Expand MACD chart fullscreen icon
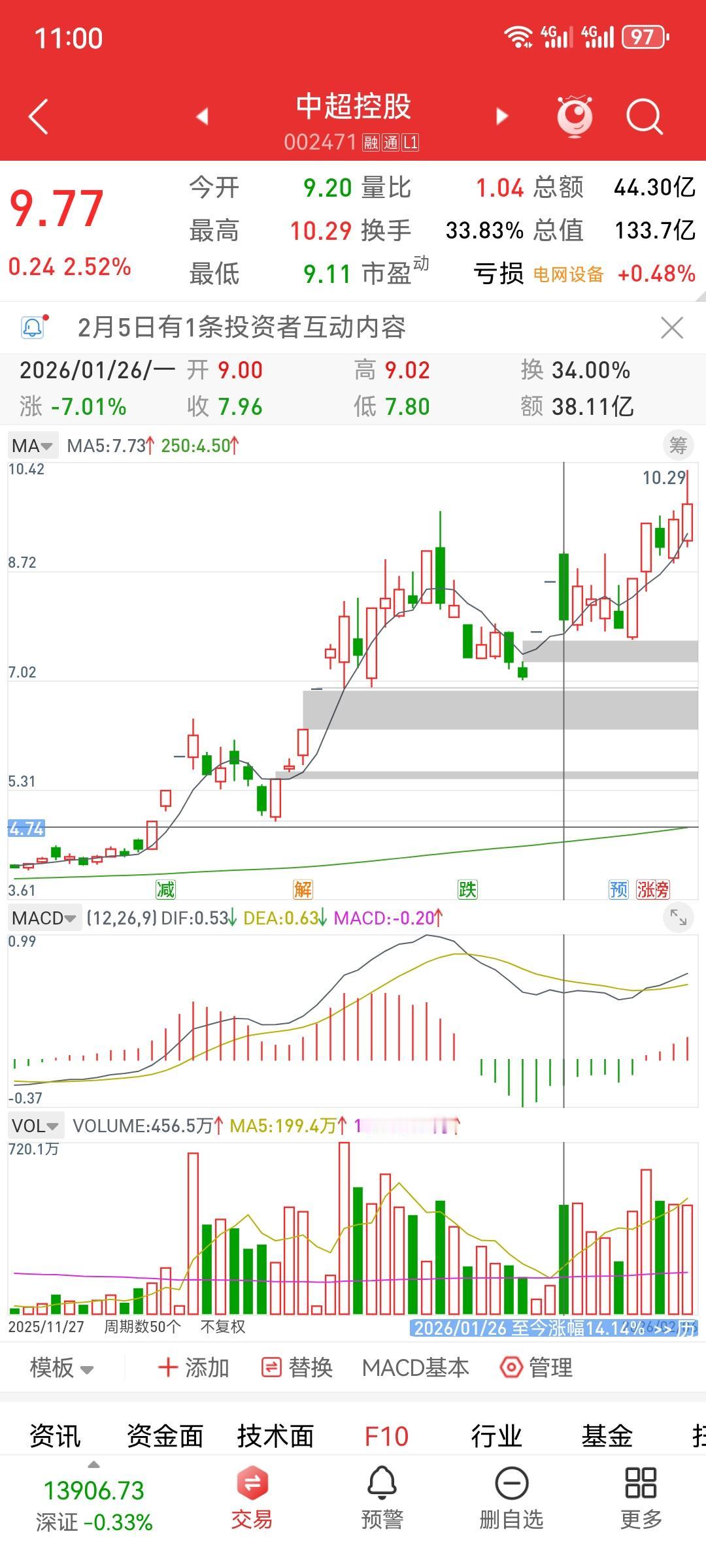Screen dimensions: 706x1568 pos(679,918)
